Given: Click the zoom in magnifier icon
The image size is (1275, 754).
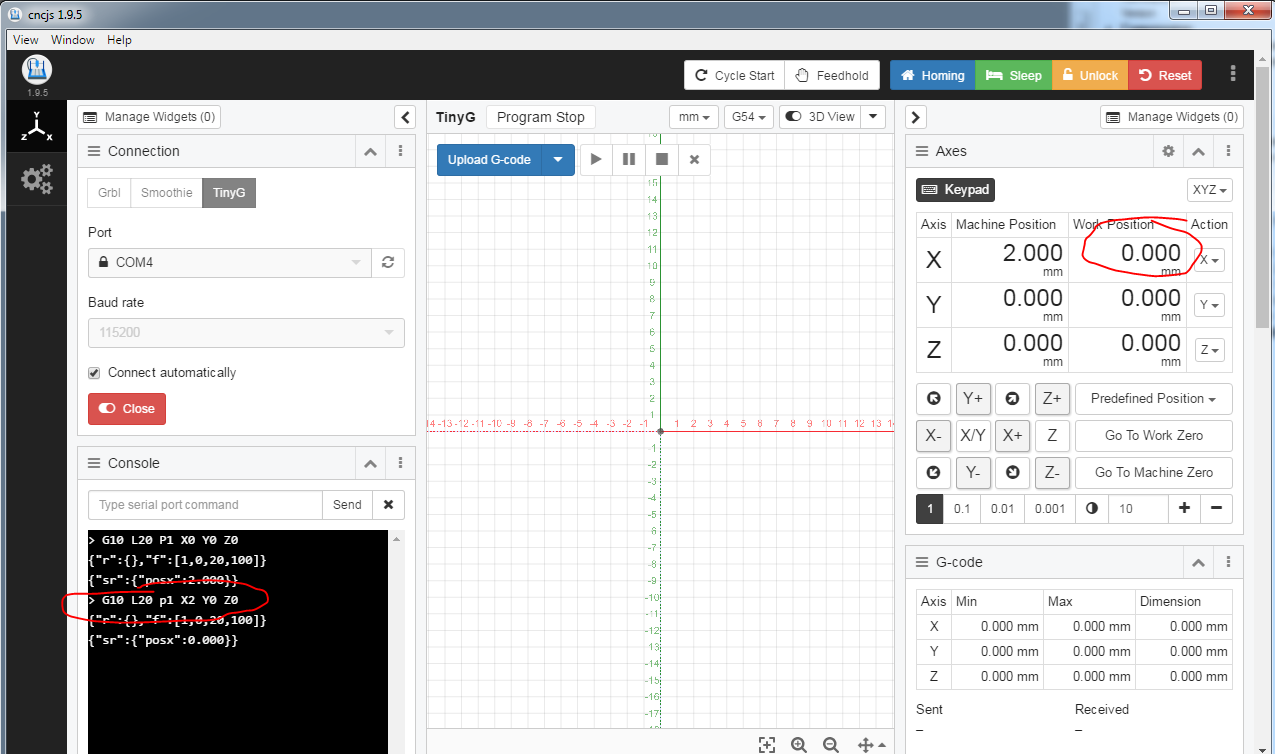Looking at the screenshot, I should pyautogui.click(x=798, y=744).
